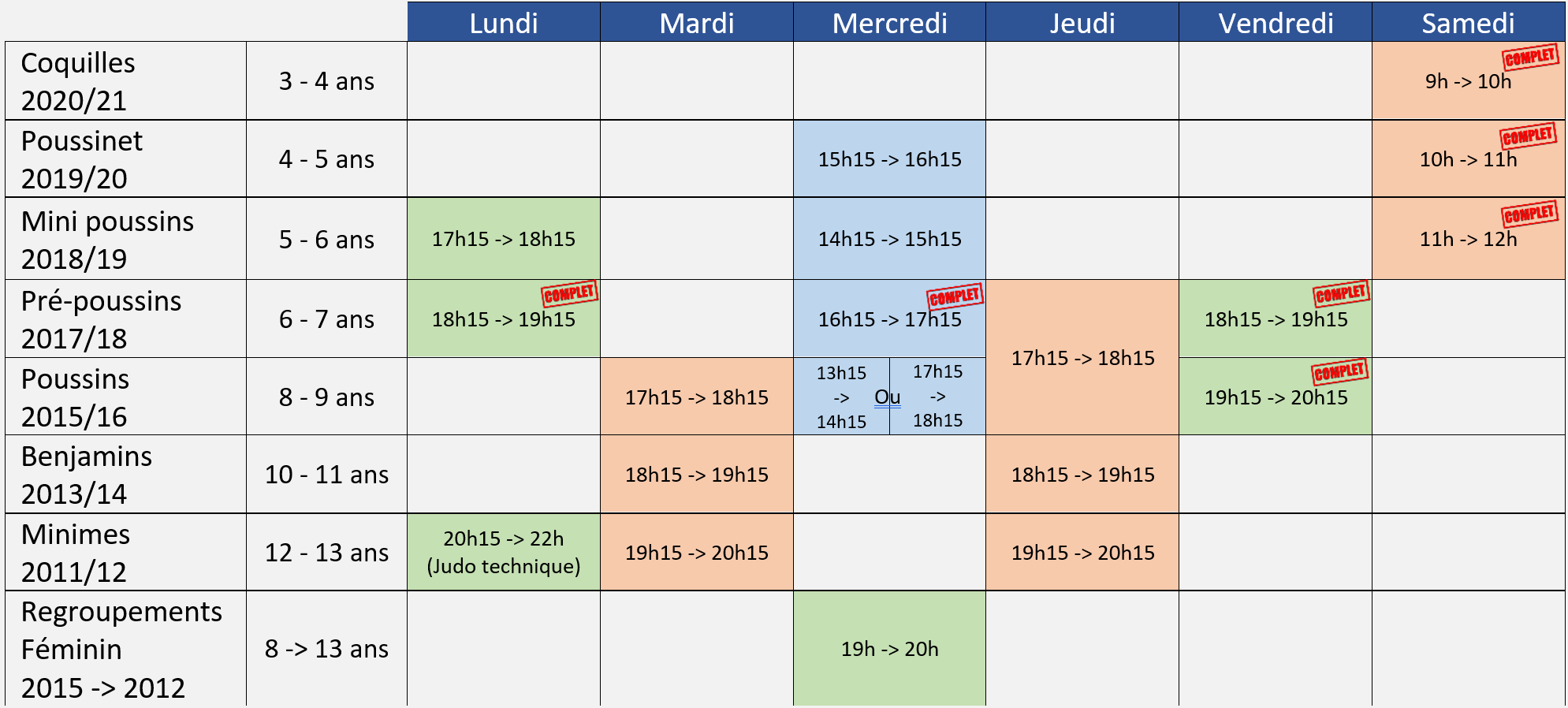Viewport: 1568px width, 708px height.
Task: Click the underlined Ou link in Poussins Wednesday
Action: pyautogui.click(x=888, y=397)
